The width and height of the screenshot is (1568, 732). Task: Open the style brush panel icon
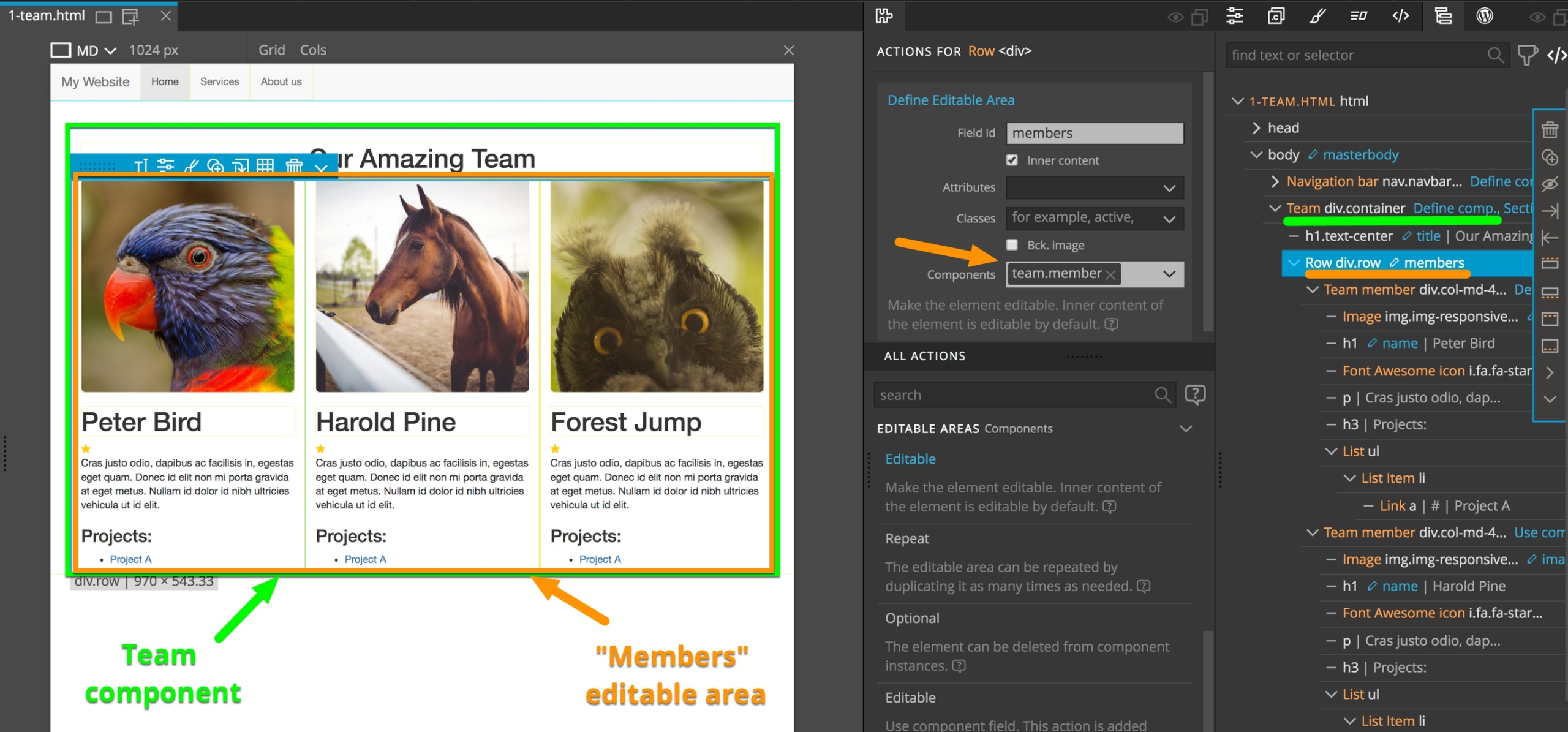point(1317,16)
